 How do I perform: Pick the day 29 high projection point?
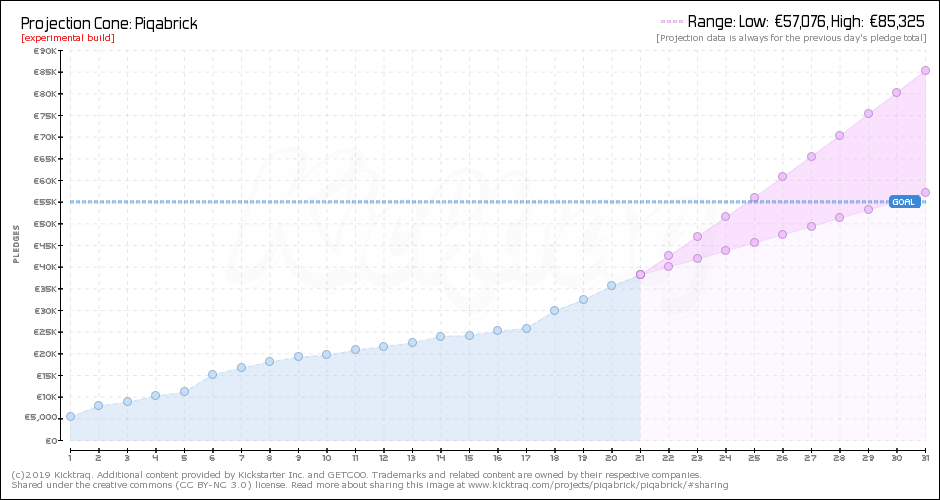(x=868, y=113)
